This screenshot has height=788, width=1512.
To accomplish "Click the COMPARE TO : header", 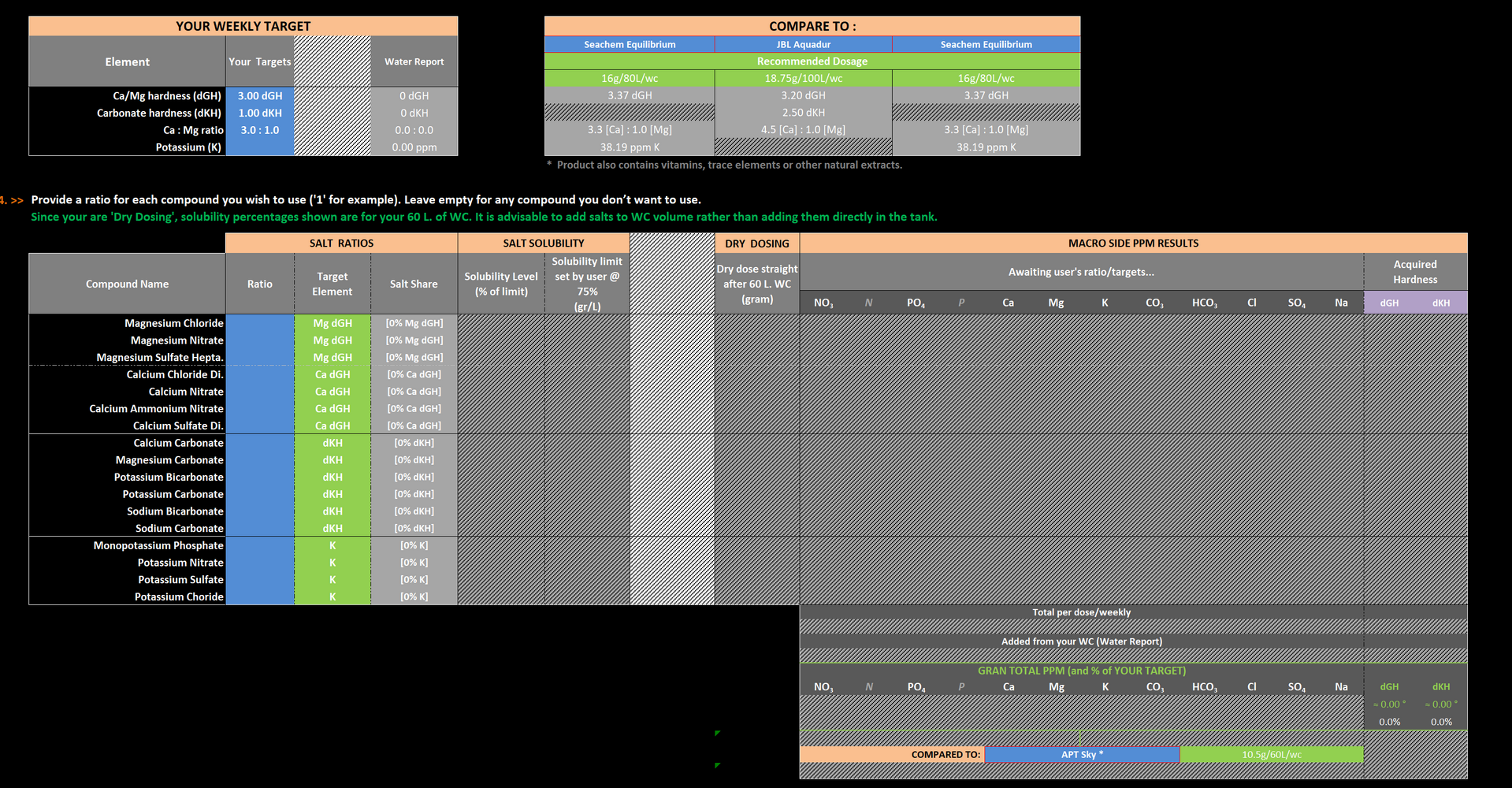I will pyautogui.click(x=812, y=26).
